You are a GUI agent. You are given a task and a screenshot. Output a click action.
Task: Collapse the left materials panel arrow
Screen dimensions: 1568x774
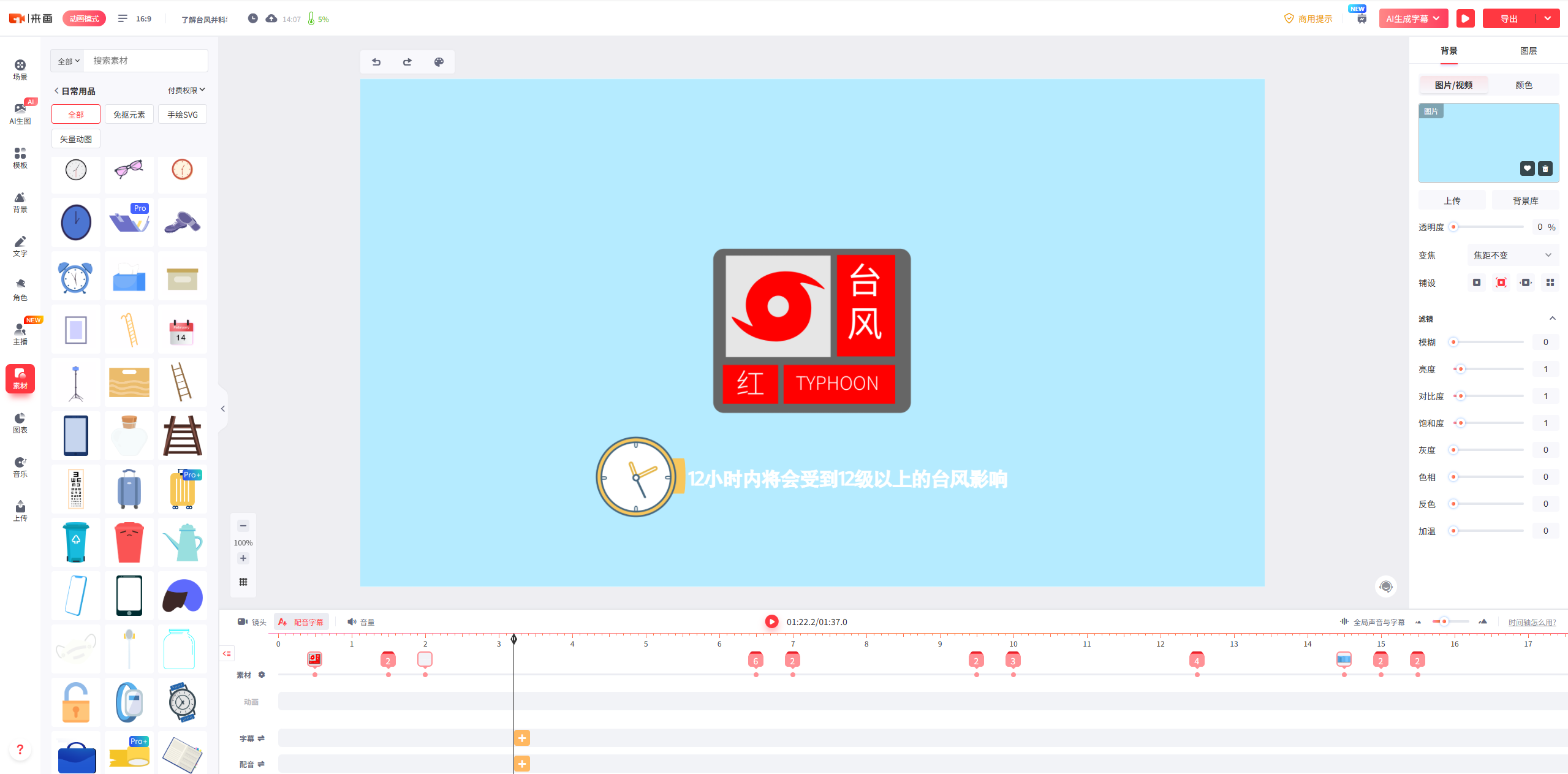pyautogui.click(x=223, y=409)
